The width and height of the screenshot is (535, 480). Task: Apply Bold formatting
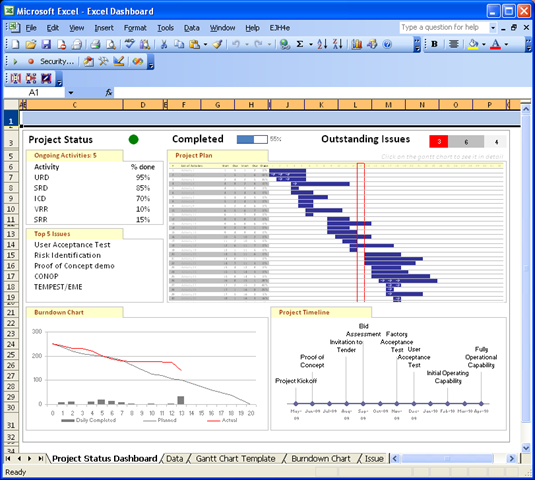434,44
